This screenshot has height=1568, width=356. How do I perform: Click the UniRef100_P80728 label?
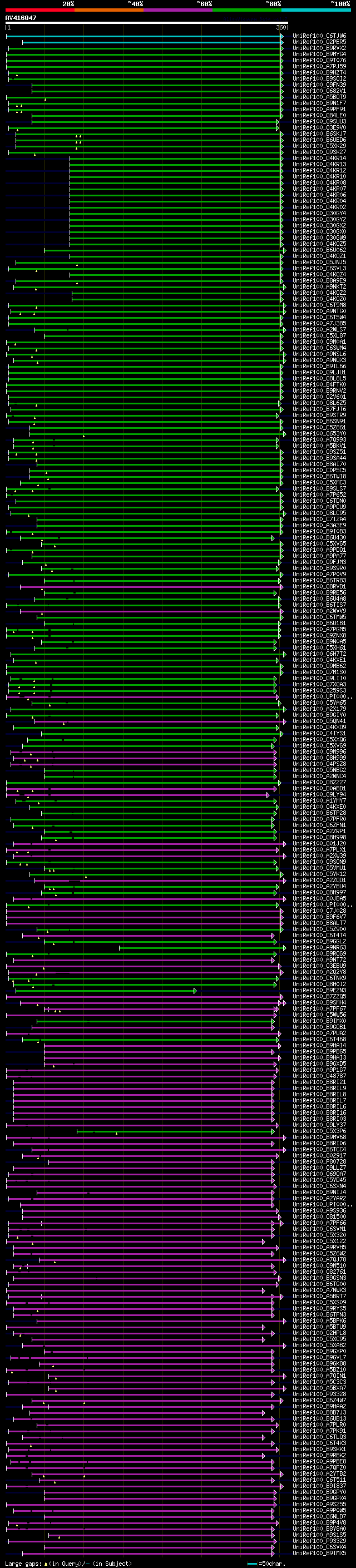pyautogui.click(x=319, y=1161)
